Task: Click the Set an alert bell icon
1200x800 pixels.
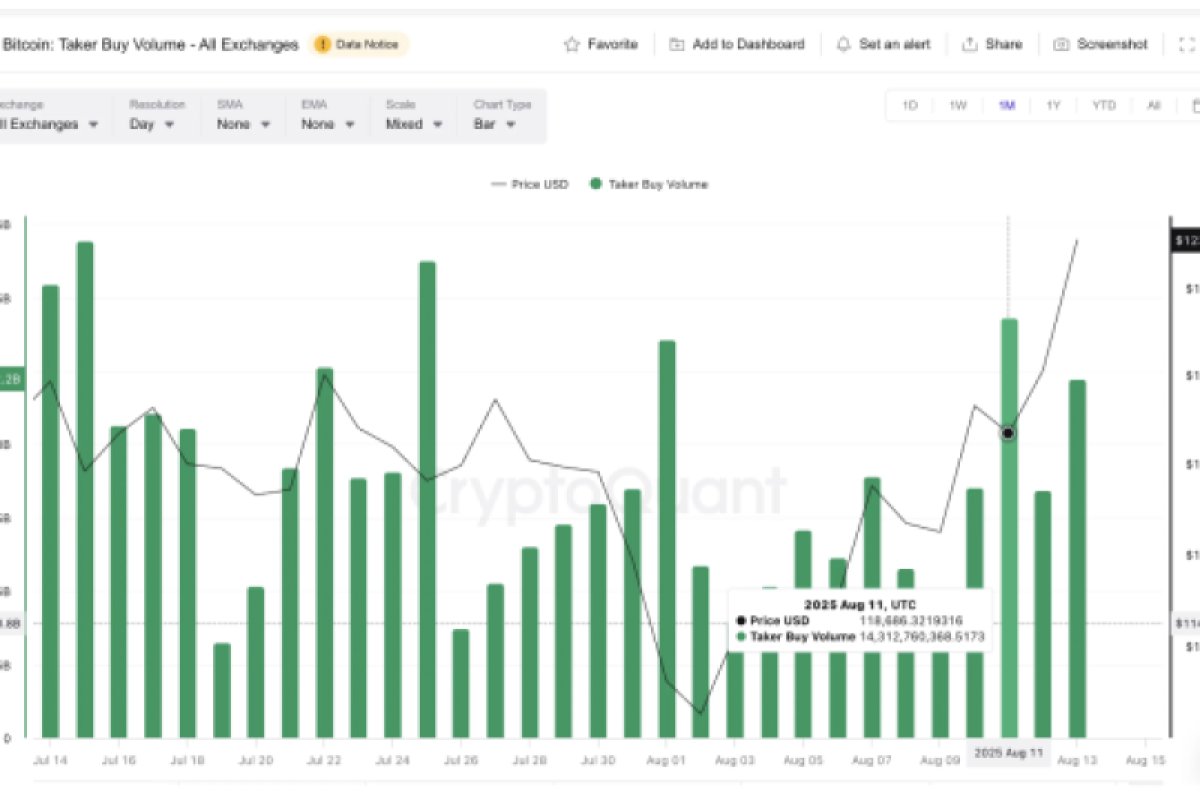Action: [843, 44]
